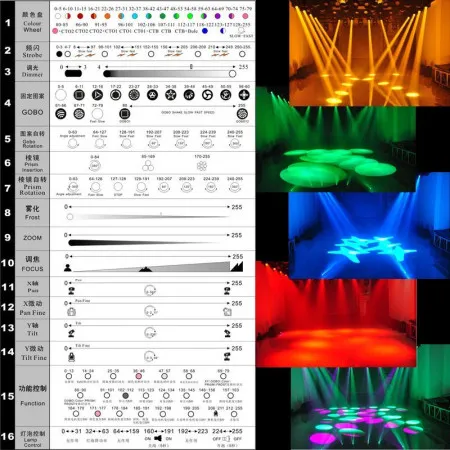
Task: Choose the ring gobo labeled 17-22
Action: click(x=116, y=95)
